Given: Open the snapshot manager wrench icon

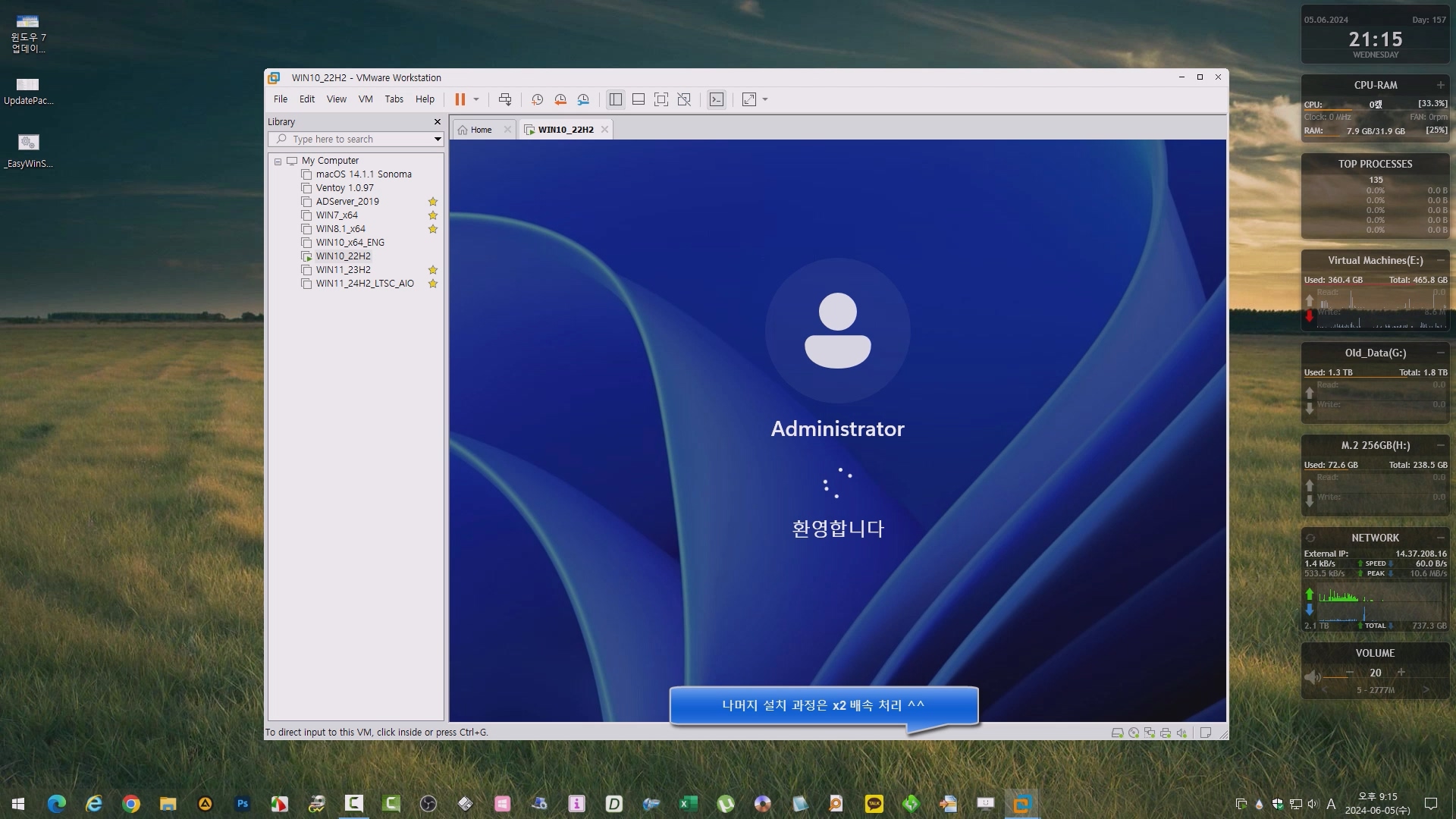Looking at the screenshot, I should pyautogui.click(x=583, y=99).
